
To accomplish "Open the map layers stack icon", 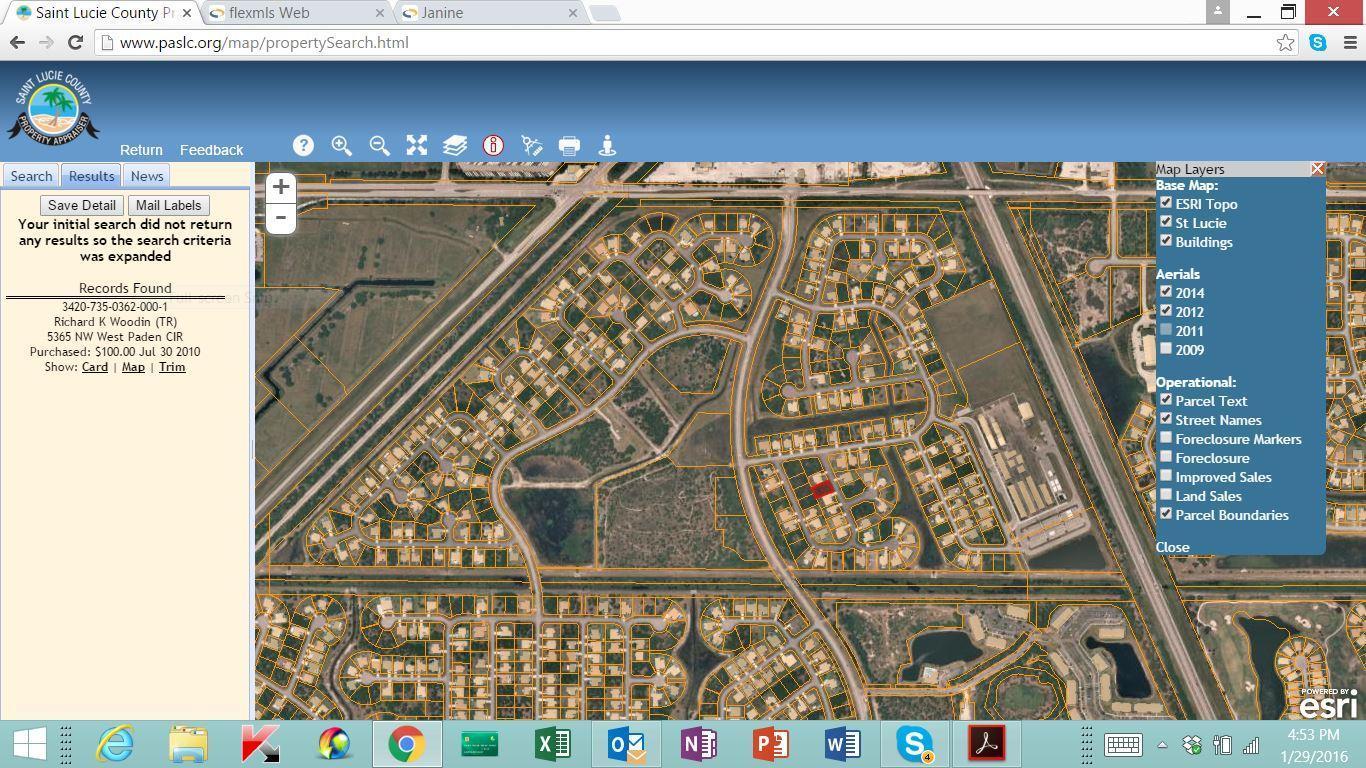I will pyautogui.click(x=455, y=146).
